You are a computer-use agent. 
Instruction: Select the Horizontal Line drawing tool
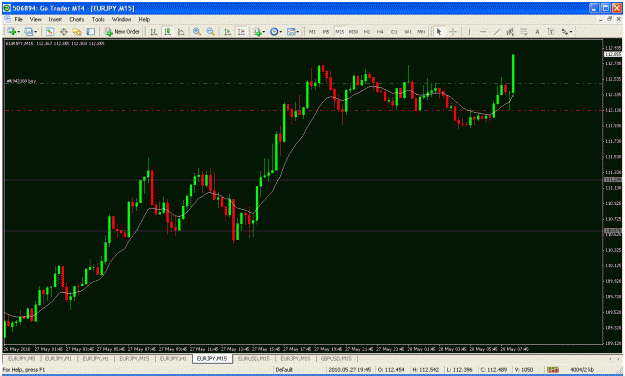[483, 31]
